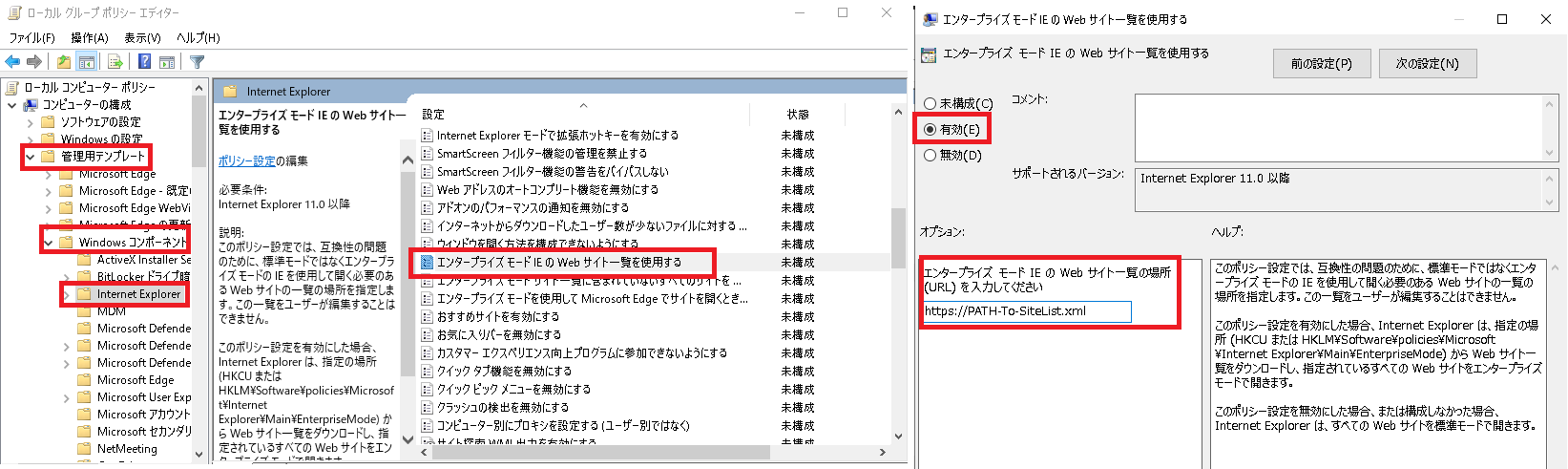Toggle the Show/Hide Console Tree icon

point(87,62)
